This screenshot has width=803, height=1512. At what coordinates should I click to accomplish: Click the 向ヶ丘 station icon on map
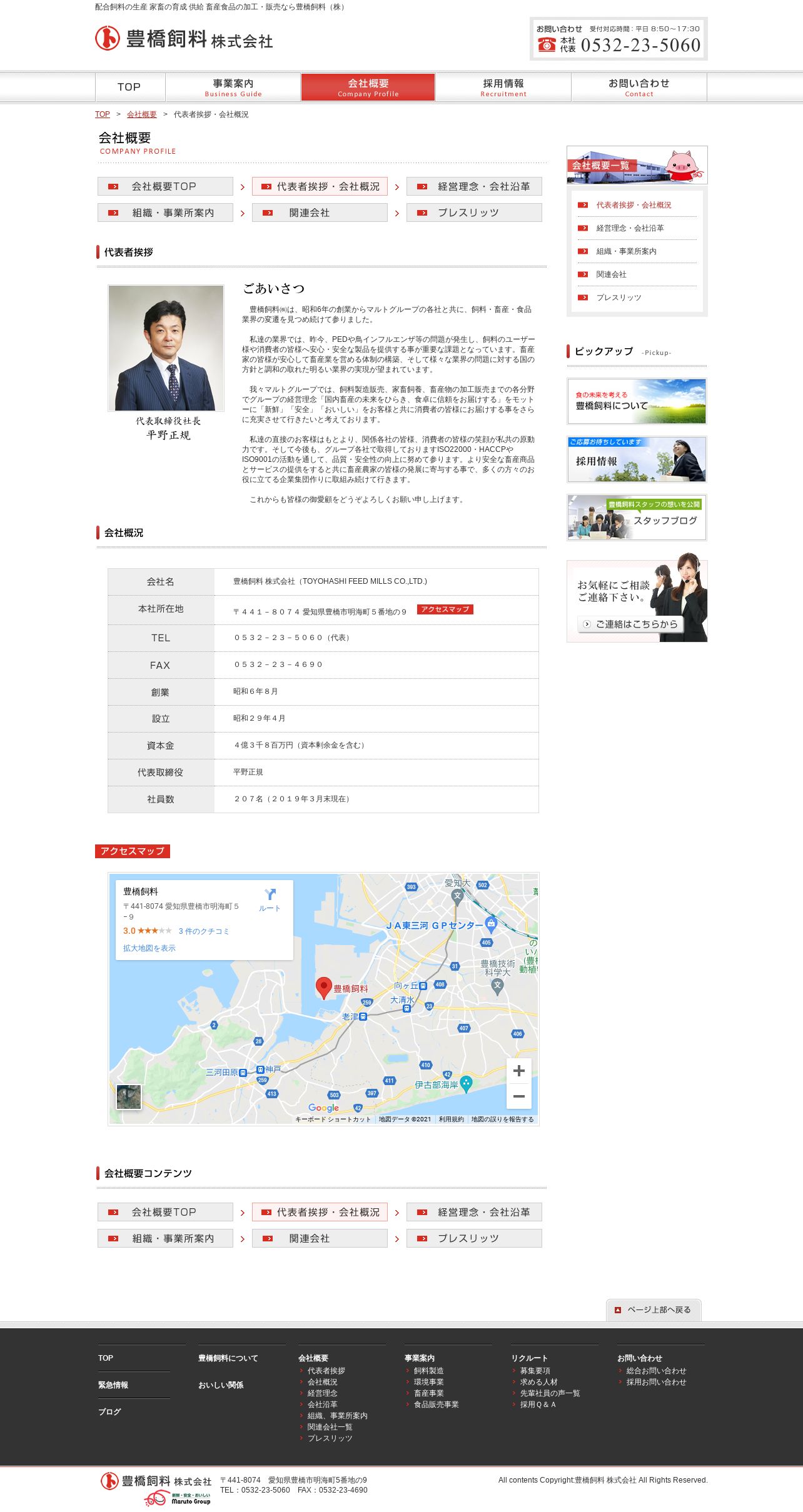[x=423, y=986]
